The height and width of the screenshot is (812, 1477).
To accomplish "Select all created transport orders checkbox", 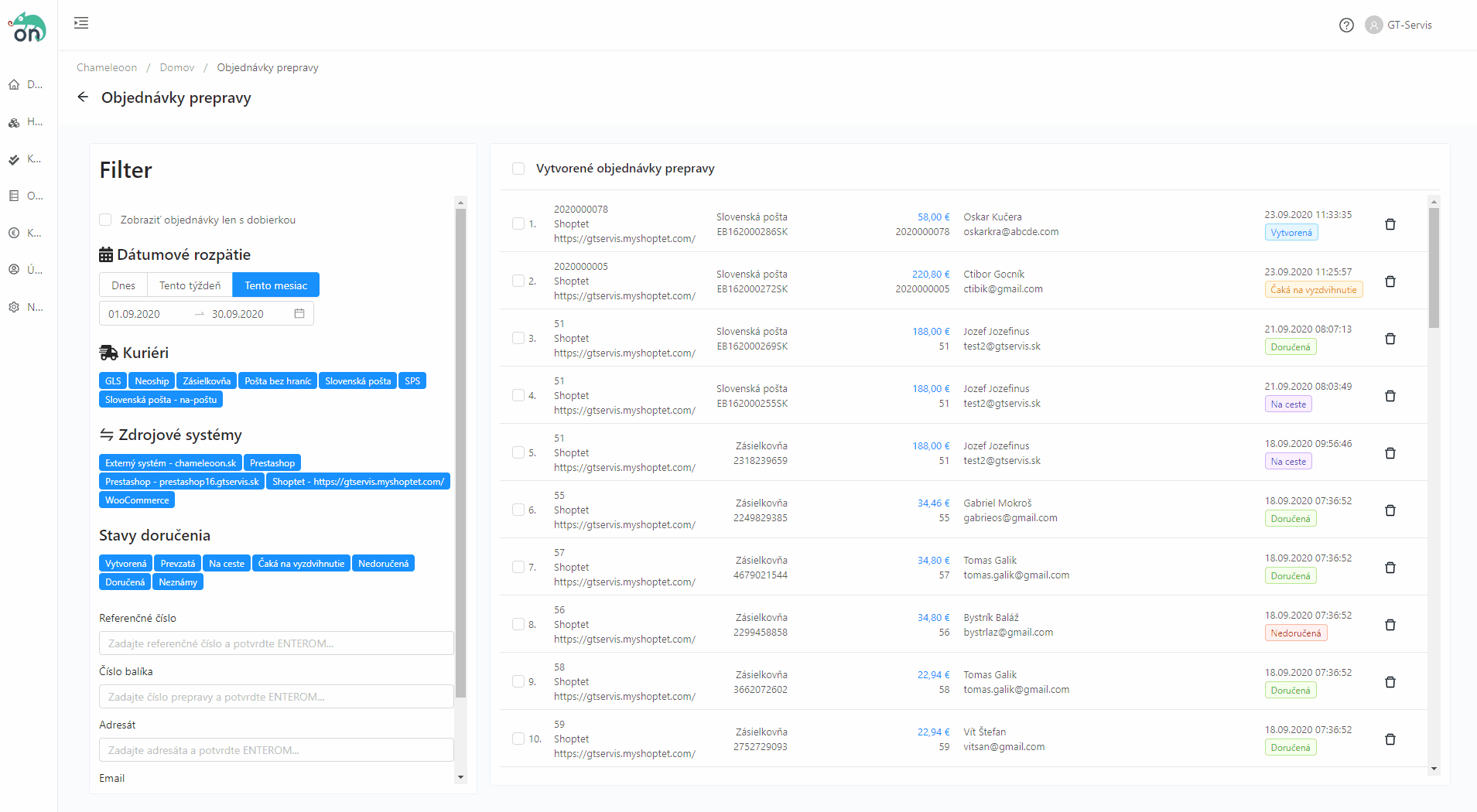I will [x=518, y=169].
